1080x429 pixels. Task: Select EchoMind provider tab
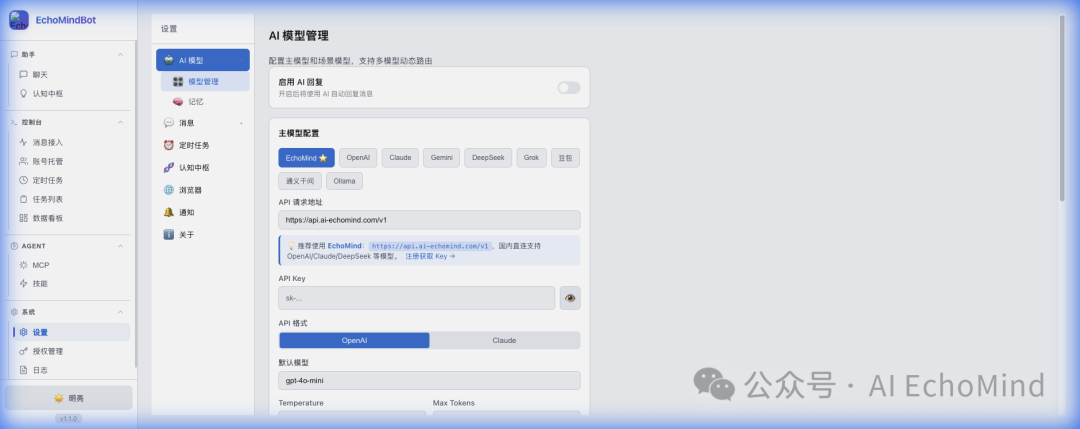pyautogui.click(x=307, y=158)
